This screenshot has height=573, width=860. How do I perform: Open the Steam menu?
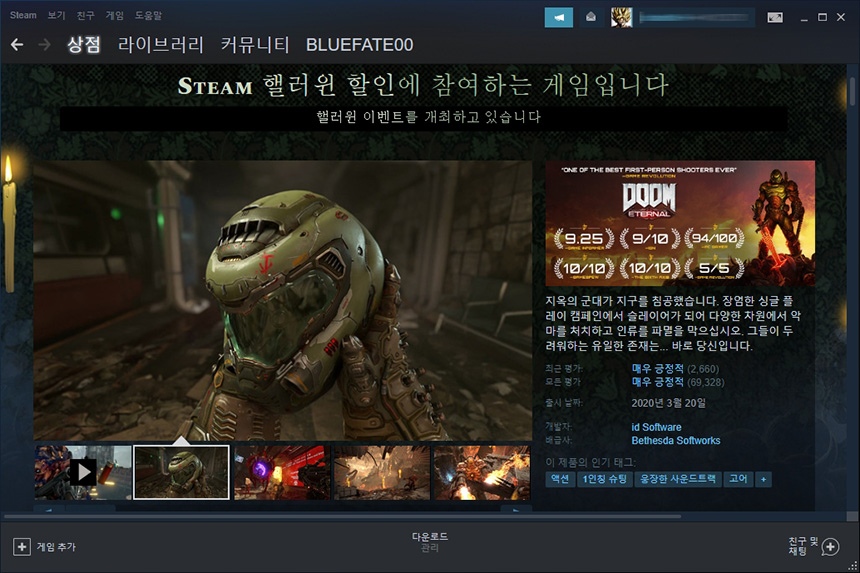[x=23, y=15]
